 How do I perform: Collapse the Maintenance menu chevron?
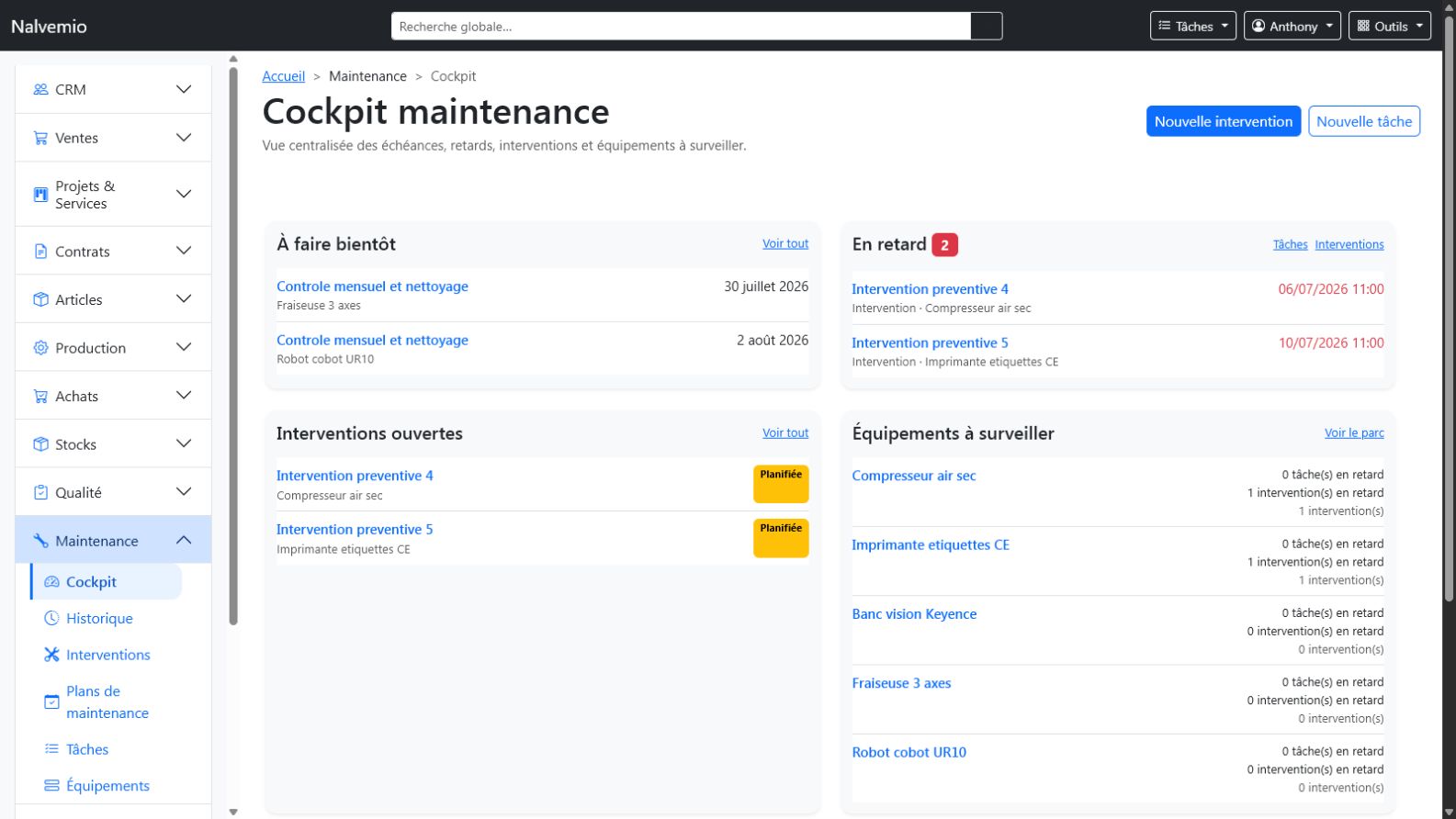click(x=184, y=541)
